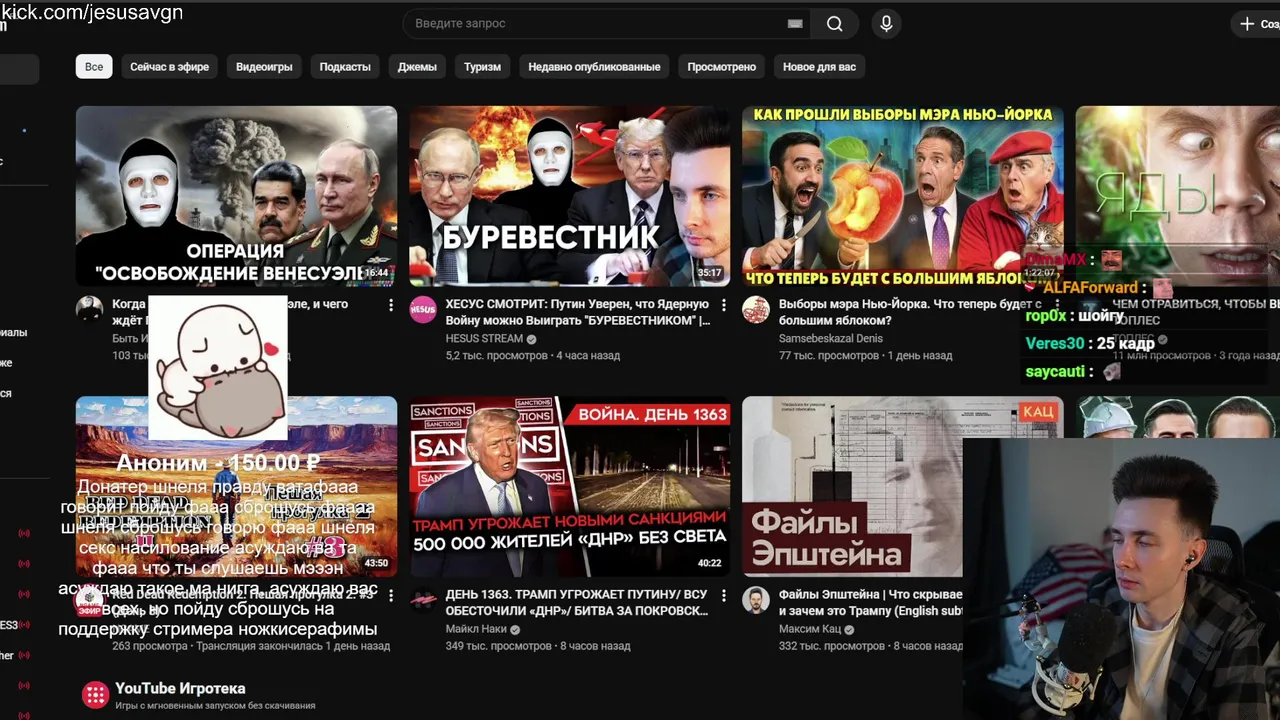Open more options for Венесуэла operation video
1280x720 pixels.
[x=391, y=305]
